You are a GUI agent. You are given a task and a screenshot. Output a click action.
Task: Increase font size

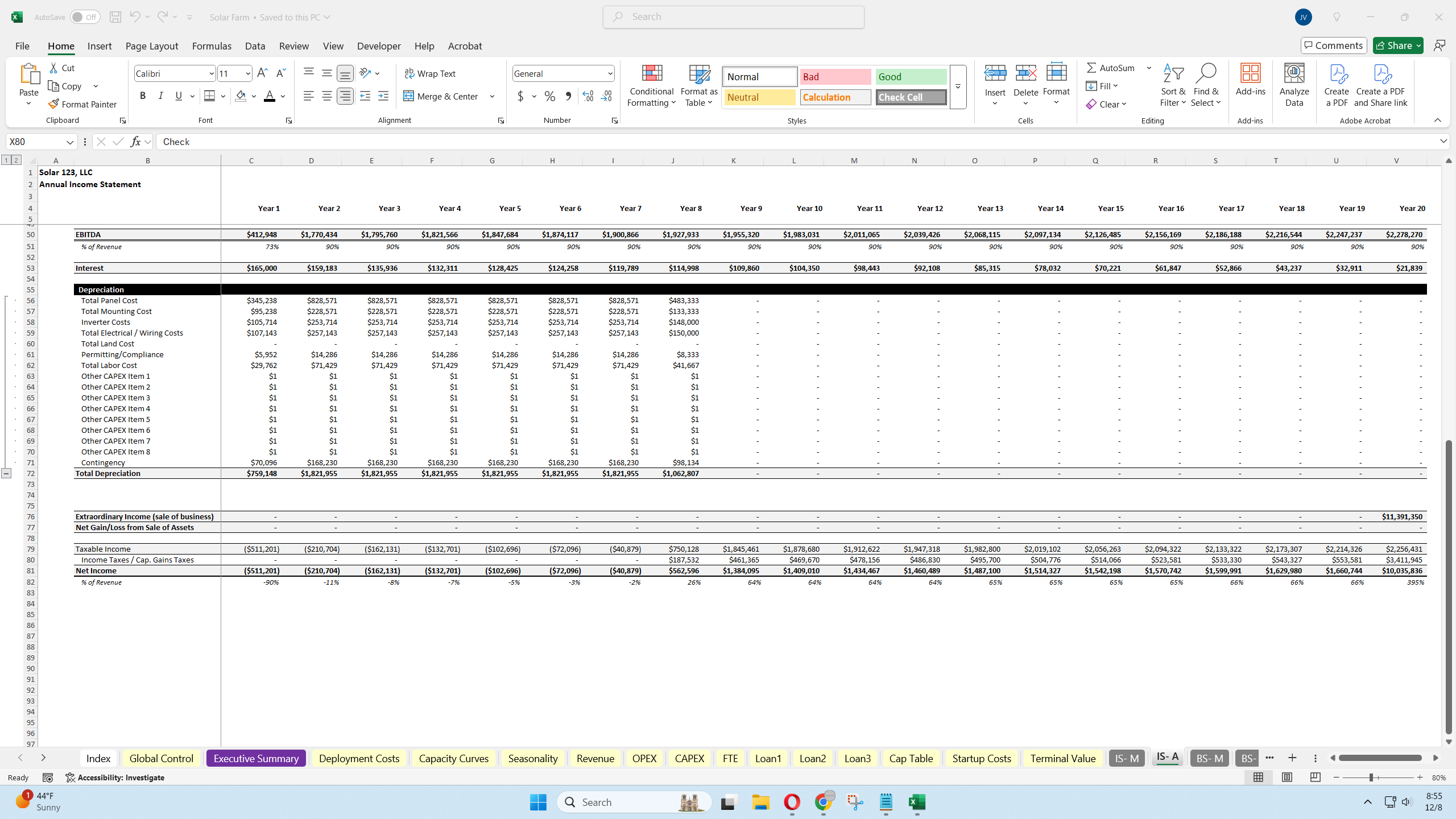point(262,73)
